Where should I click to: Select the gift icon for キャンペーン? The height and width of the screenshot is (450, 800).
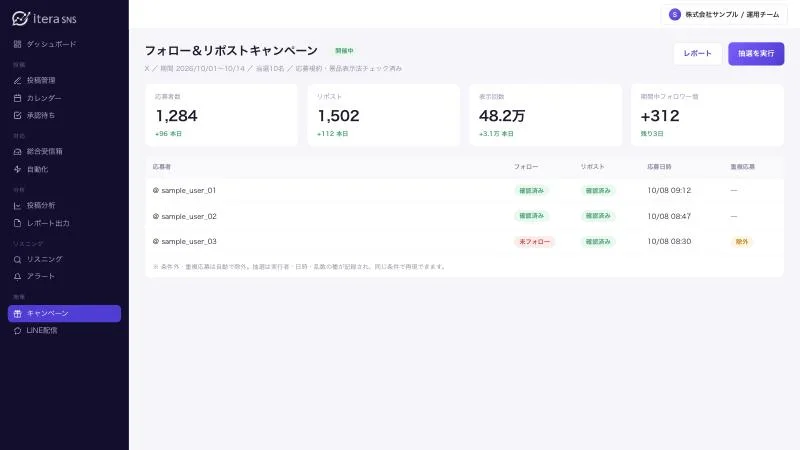click(17, 314)
